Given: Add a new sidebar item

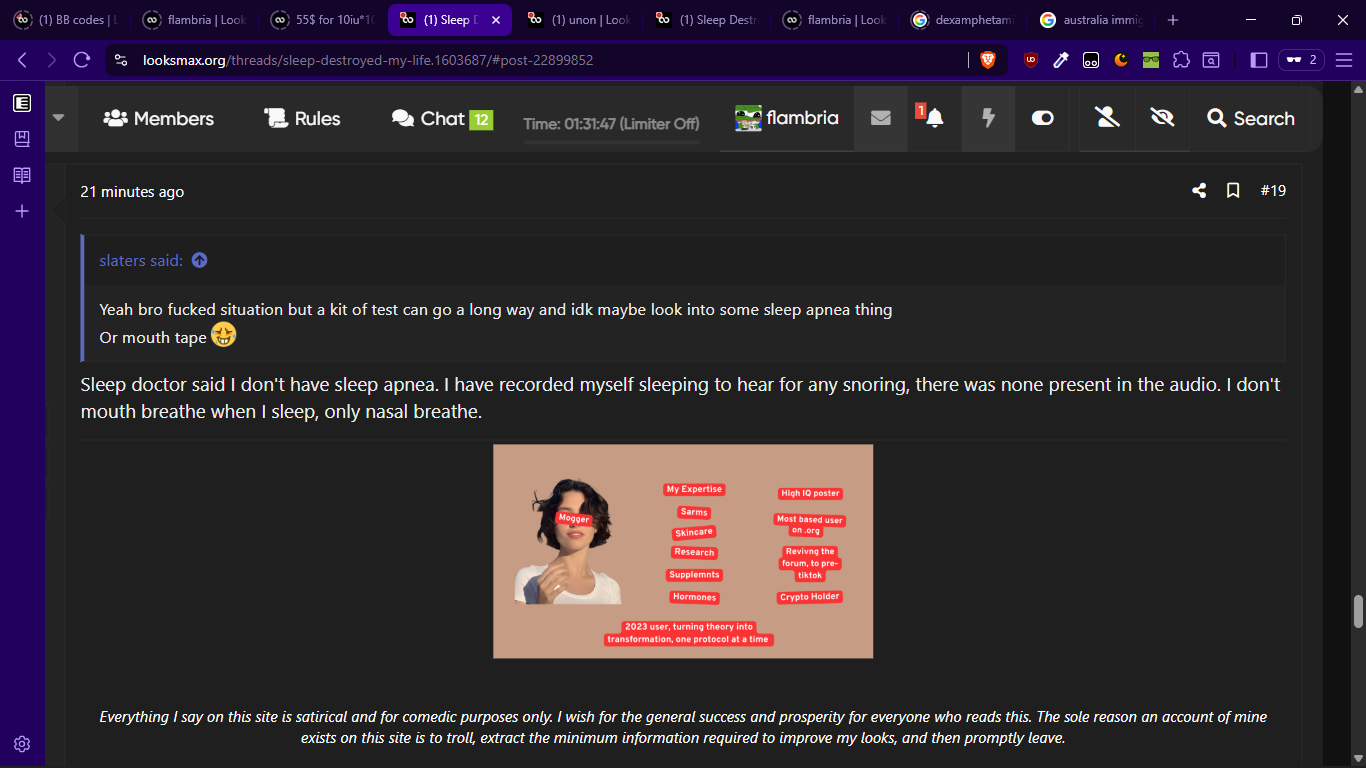Looking at the screenshot, I should (22, 211).
